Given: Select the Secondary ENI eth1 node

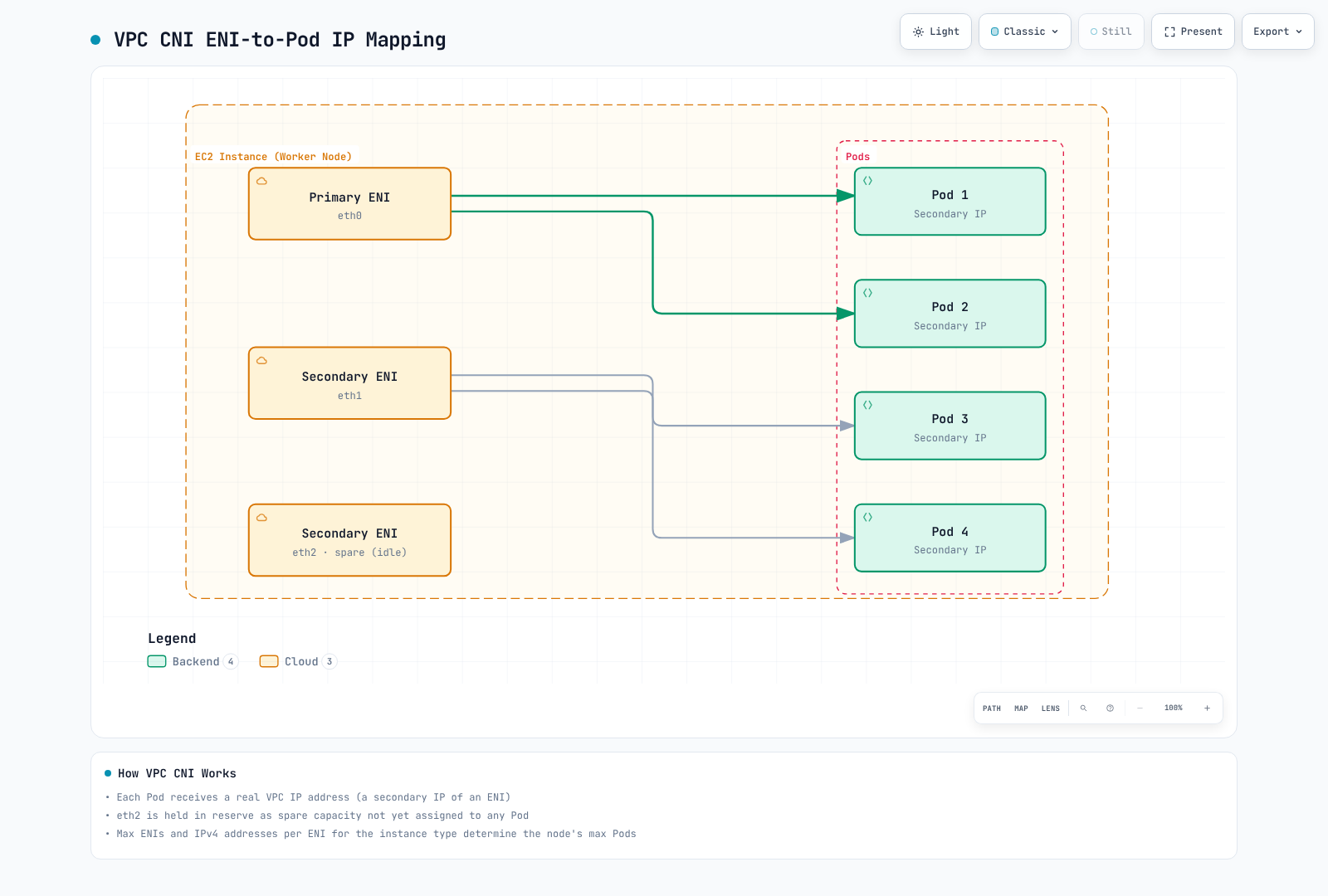Looking at the screenshot, I should (349, 383).
